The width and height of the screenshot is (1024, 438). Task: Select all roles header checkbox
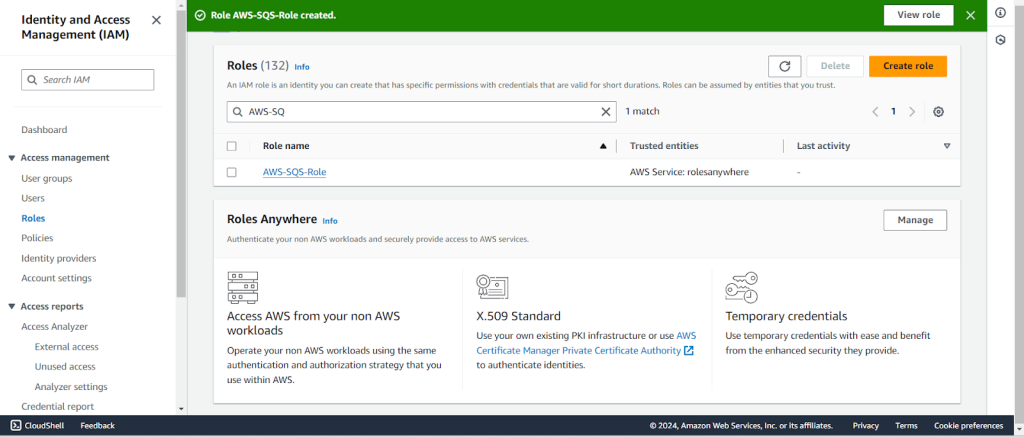pos(231,146)
